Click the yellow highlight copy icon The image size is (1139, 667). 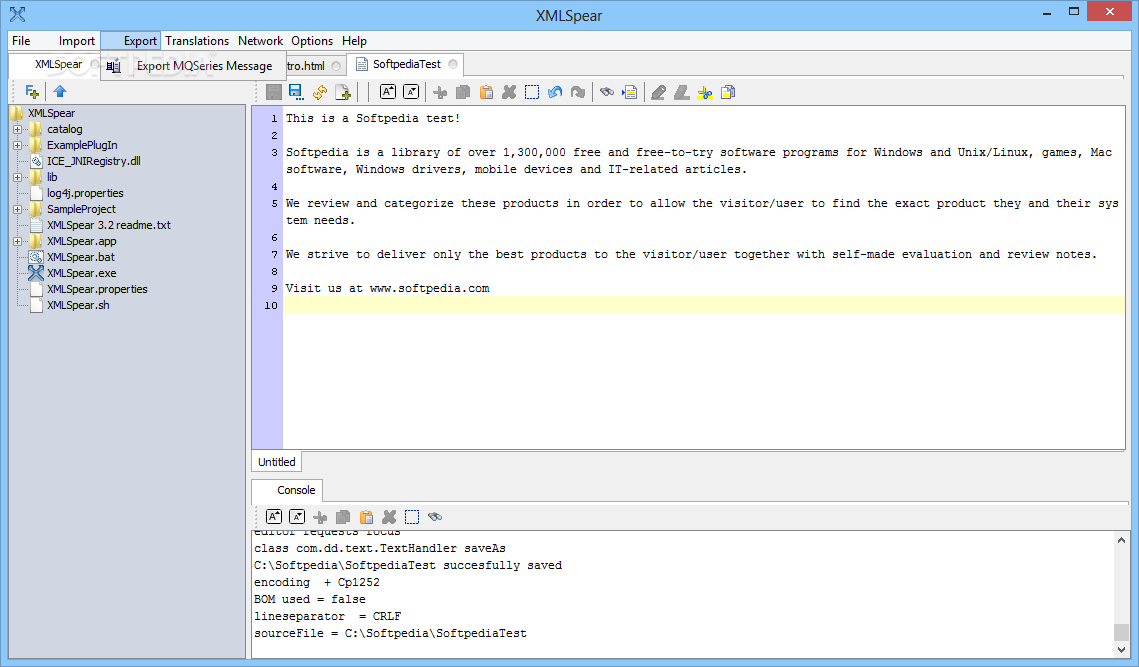point(728,92)
